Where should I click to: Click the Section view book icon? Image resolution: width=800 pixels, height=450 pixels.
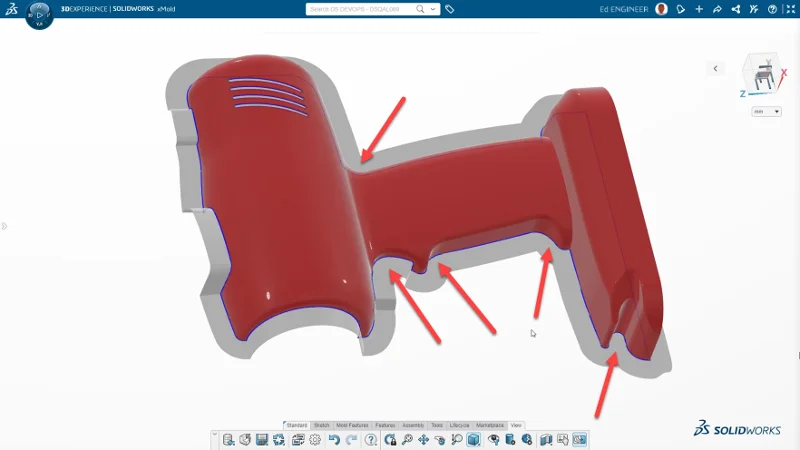546,440
